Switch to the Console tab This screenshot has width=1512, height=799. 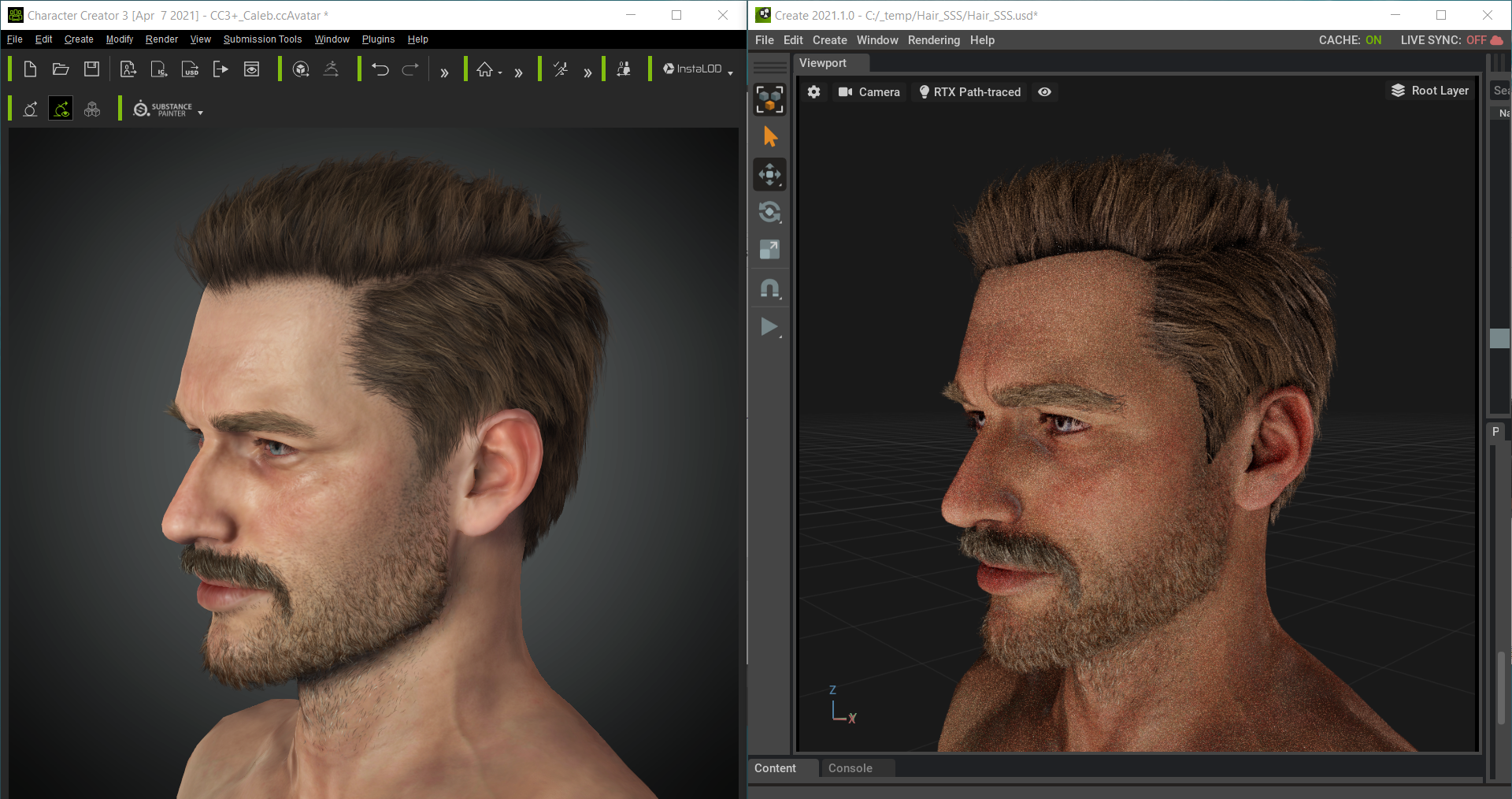tap(850, 768)
